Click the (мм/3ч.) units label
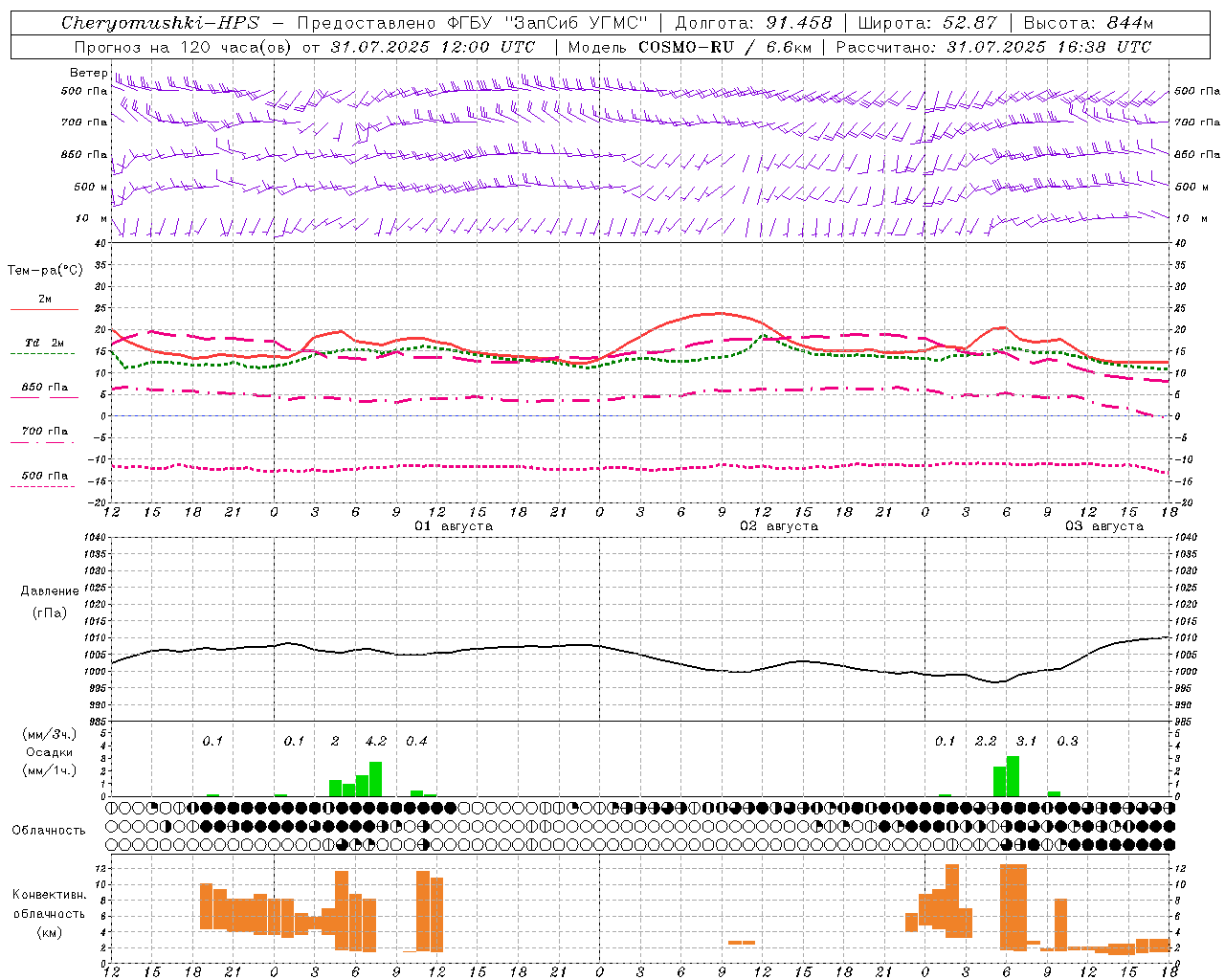Image resolution: width=1225 pixels, height=980 pixels. (49, 735)
